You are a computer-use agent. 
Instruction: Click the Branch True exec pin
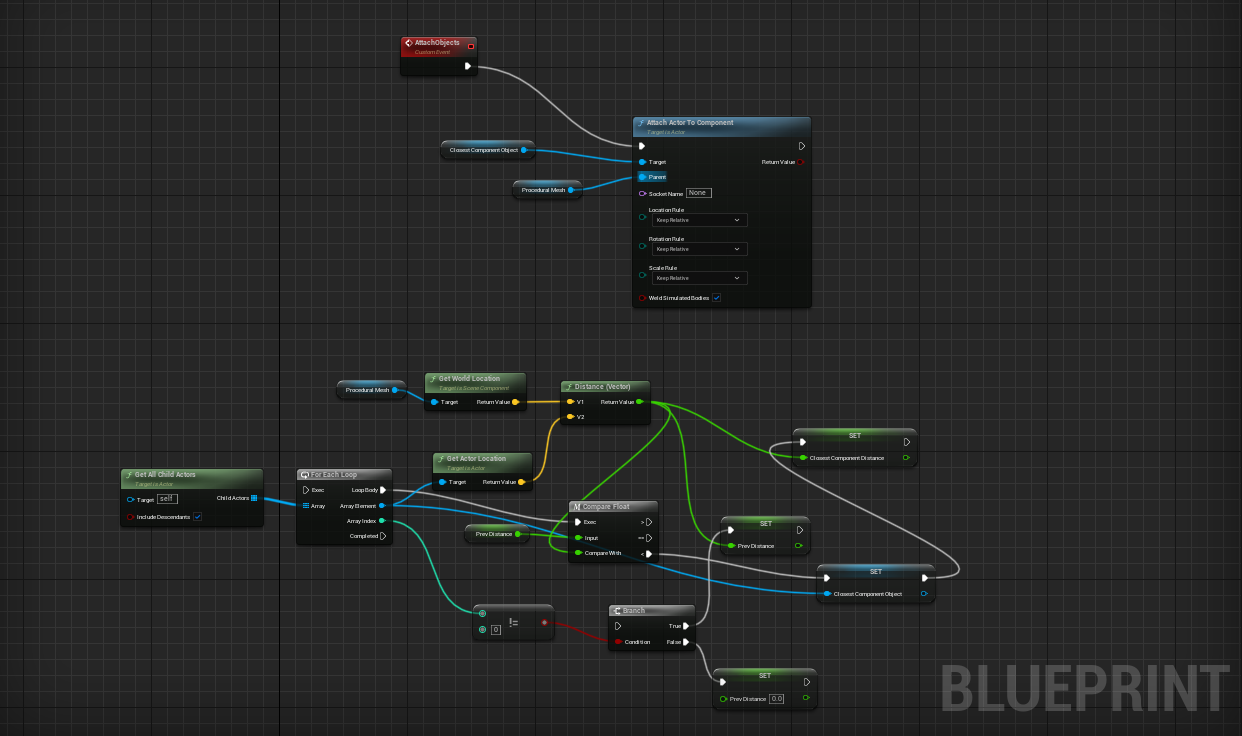point(686,626)
